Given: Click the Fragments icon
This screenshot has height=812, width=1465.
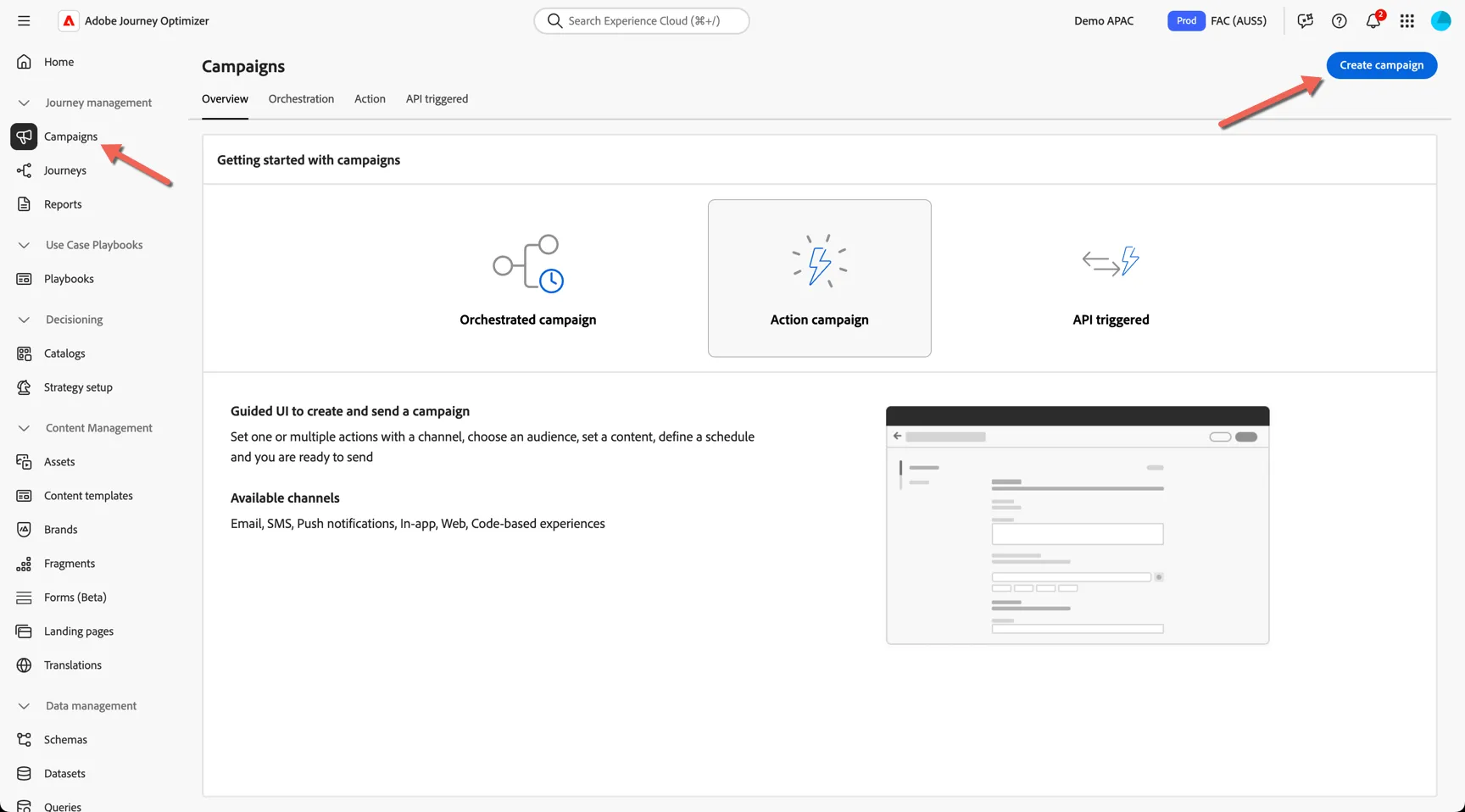Looking at the screenshot, I should click(x=24, y=564).
